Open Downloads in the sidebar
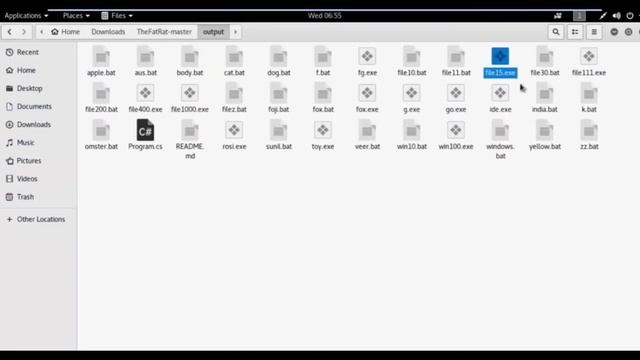 (38, 124)
